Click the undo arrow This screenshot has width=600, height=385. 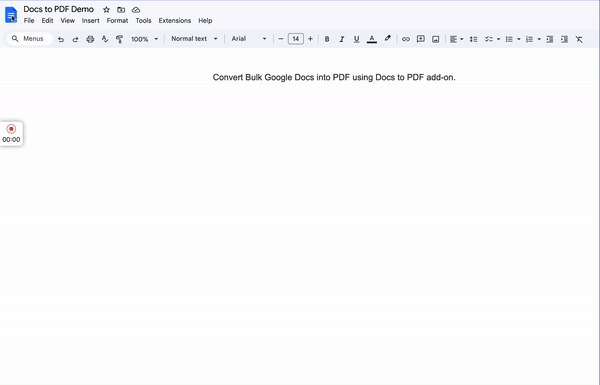click(61, 39)
